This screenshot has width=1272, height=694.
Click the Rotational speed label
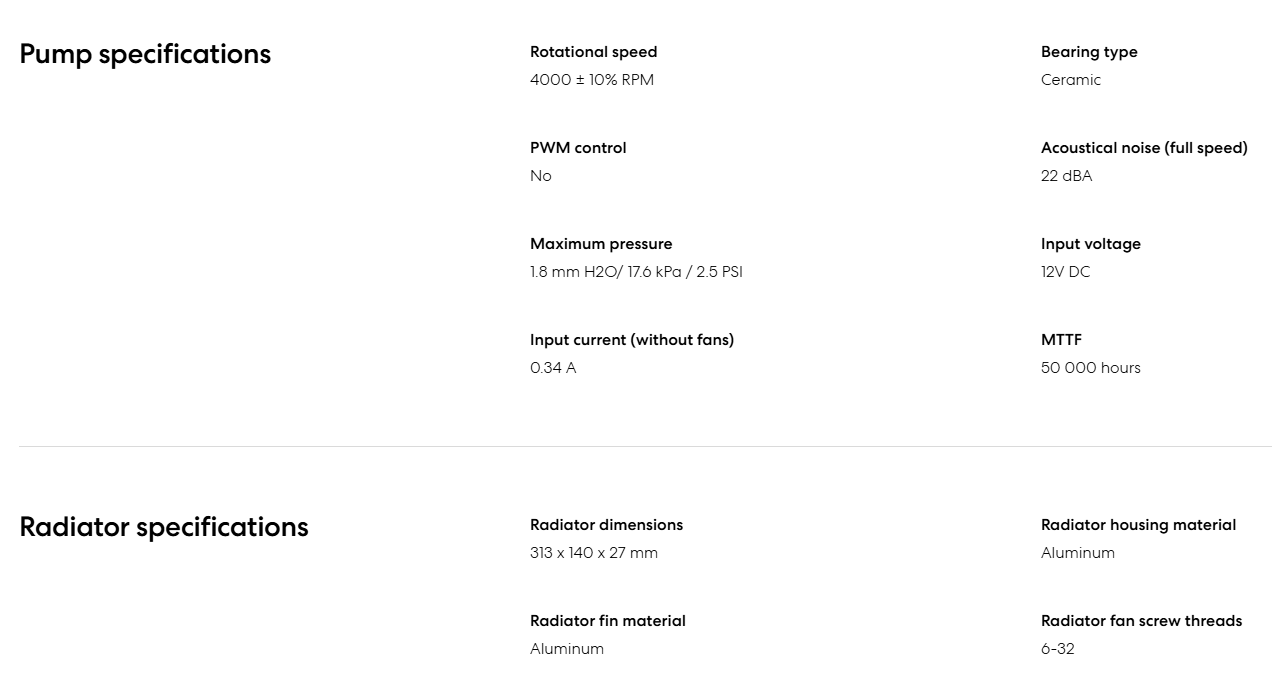pos(593,52)
